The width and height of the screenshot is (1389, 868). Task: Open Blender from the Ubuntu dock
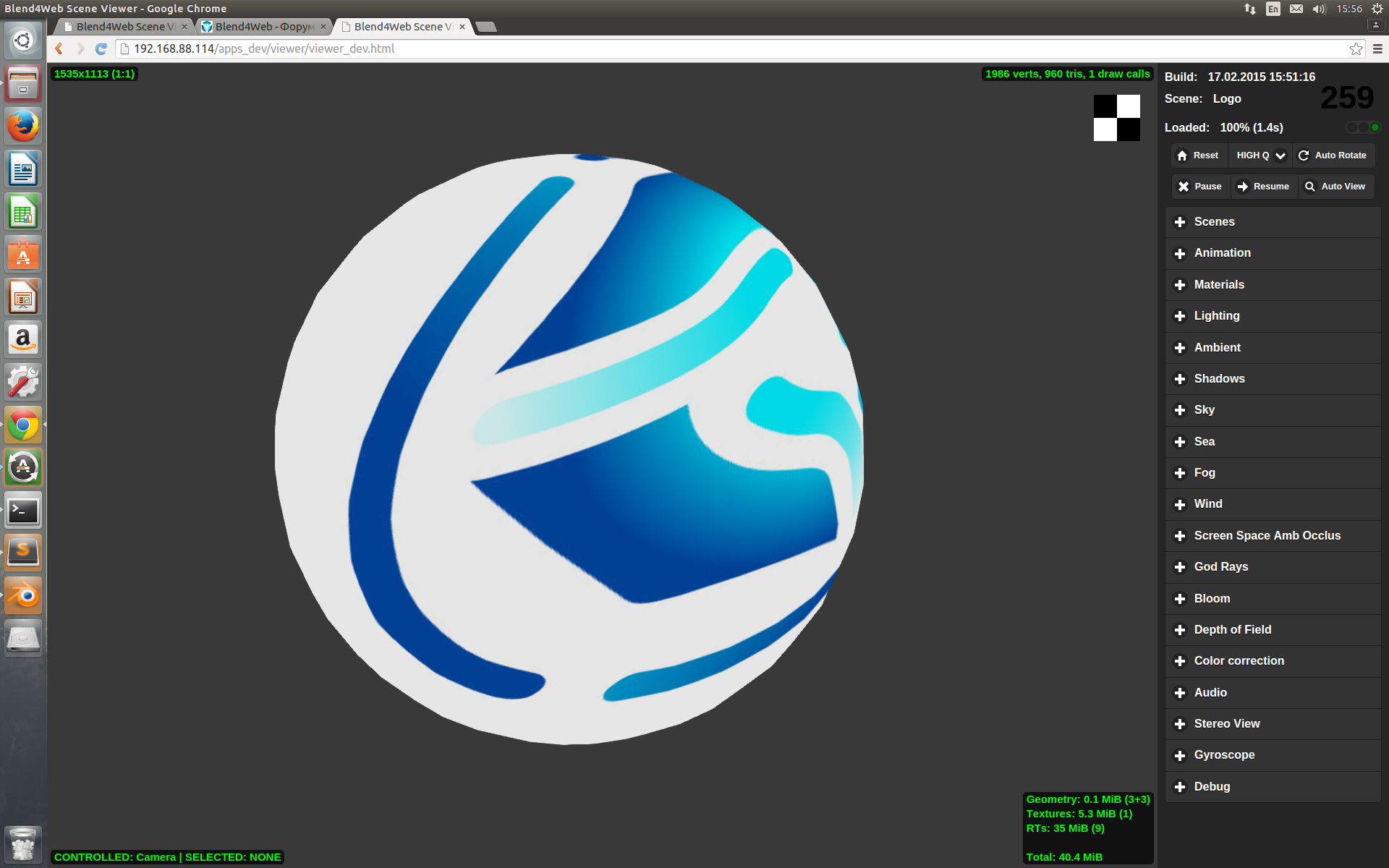23,596
